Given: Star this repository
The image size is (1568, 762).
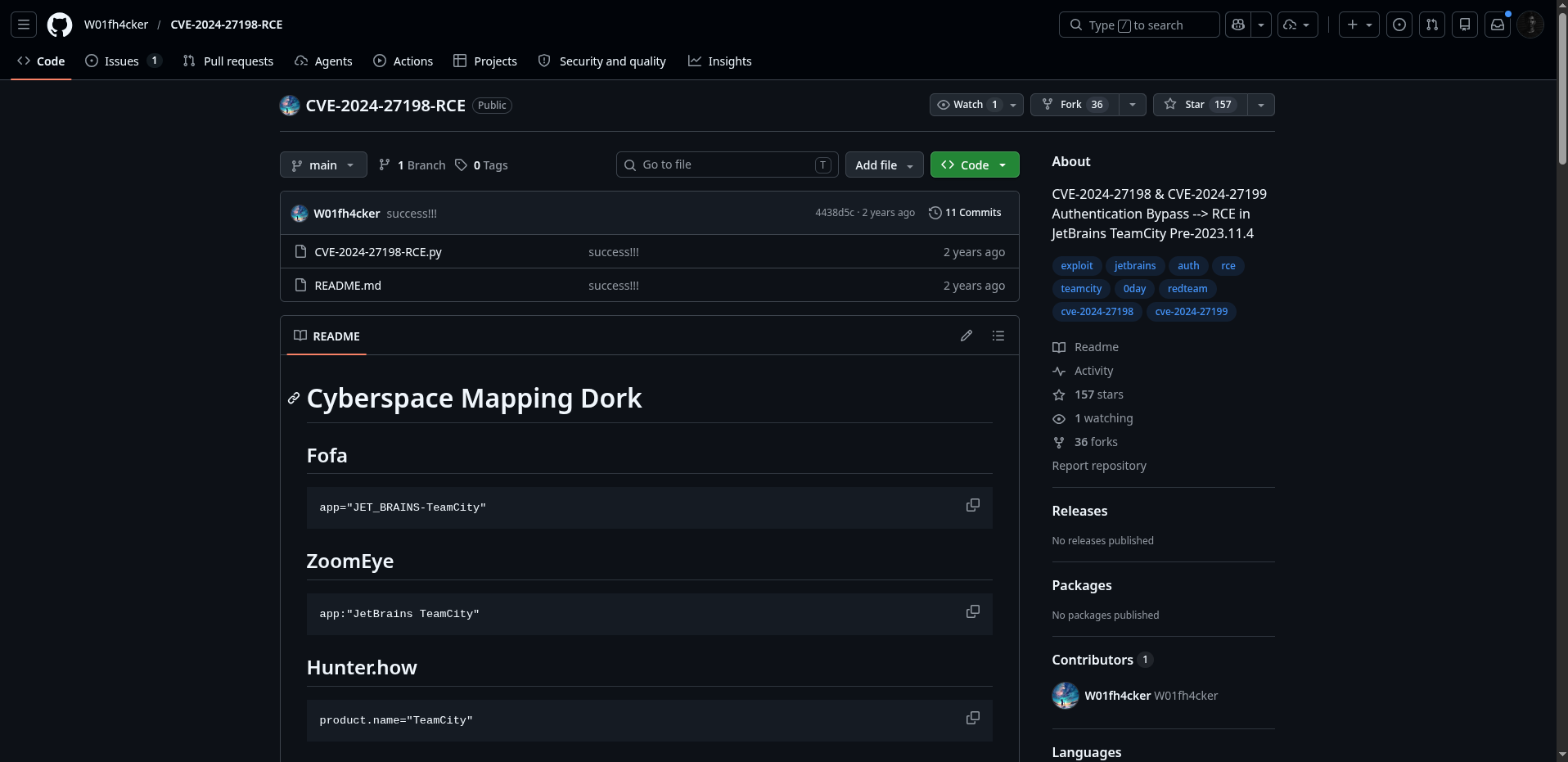Looking at the screenshot, I should coord(1200,105).
